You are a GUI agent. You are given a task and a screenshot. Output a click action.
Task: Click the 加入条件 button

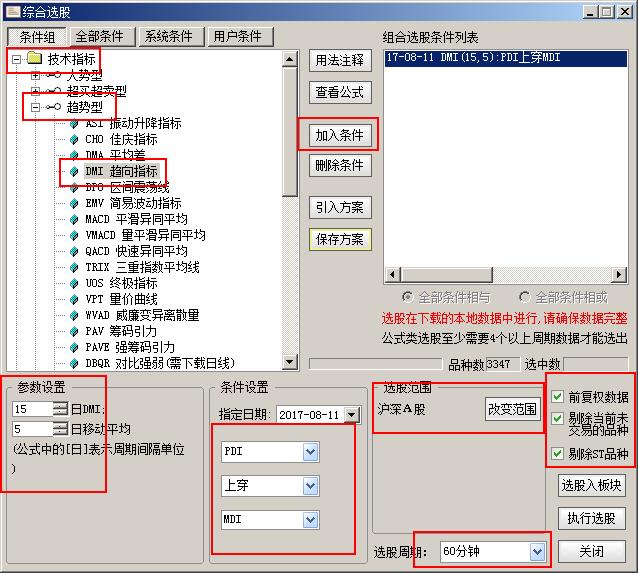(x=340, y=135)
